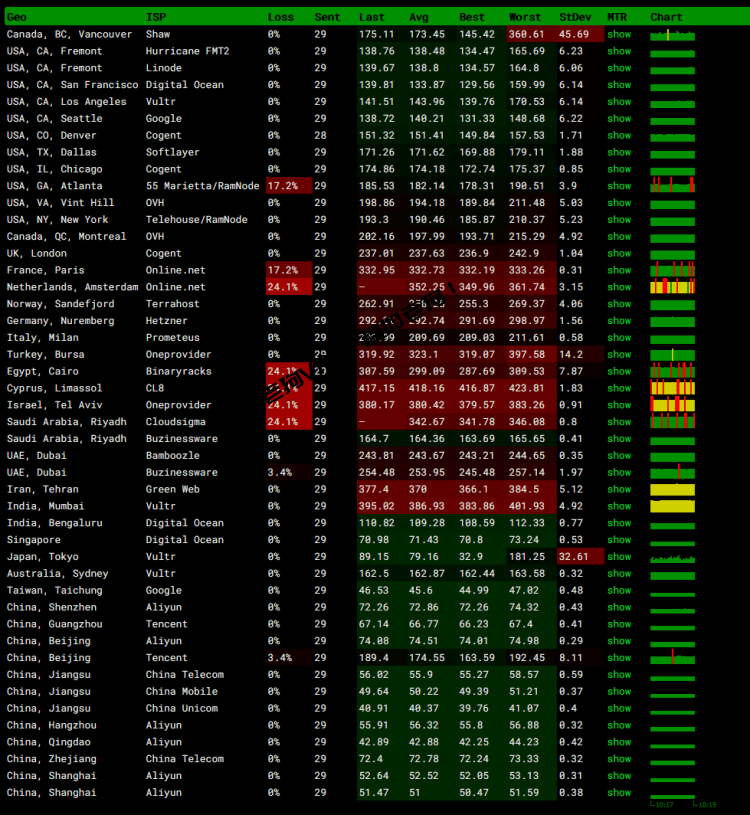Image resolution: width=750 pixels, height=815 pixels.
Task: Open the MTR show link for France, Paris
Action: tap(619, 270)
